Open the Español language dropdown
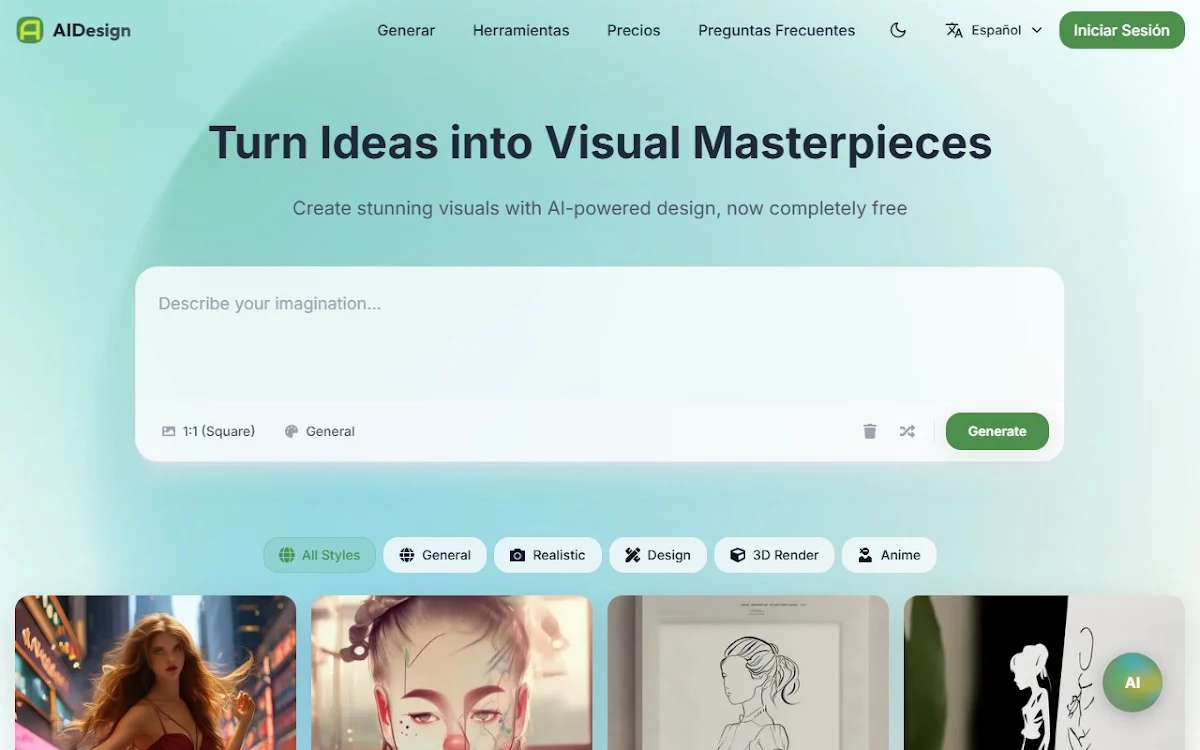The height and width of the screenshot is (750, 1200). click(x=994, y=30)
